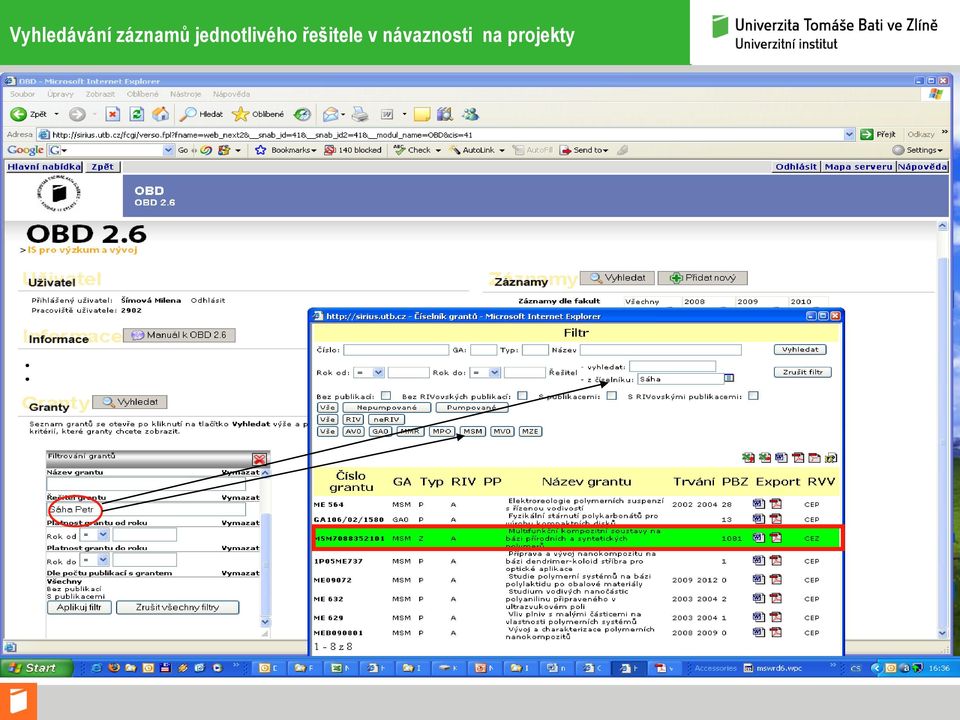Click the Windows Start button
The height and width of the screenshot is (720, 960).
[x=36, y=668]
